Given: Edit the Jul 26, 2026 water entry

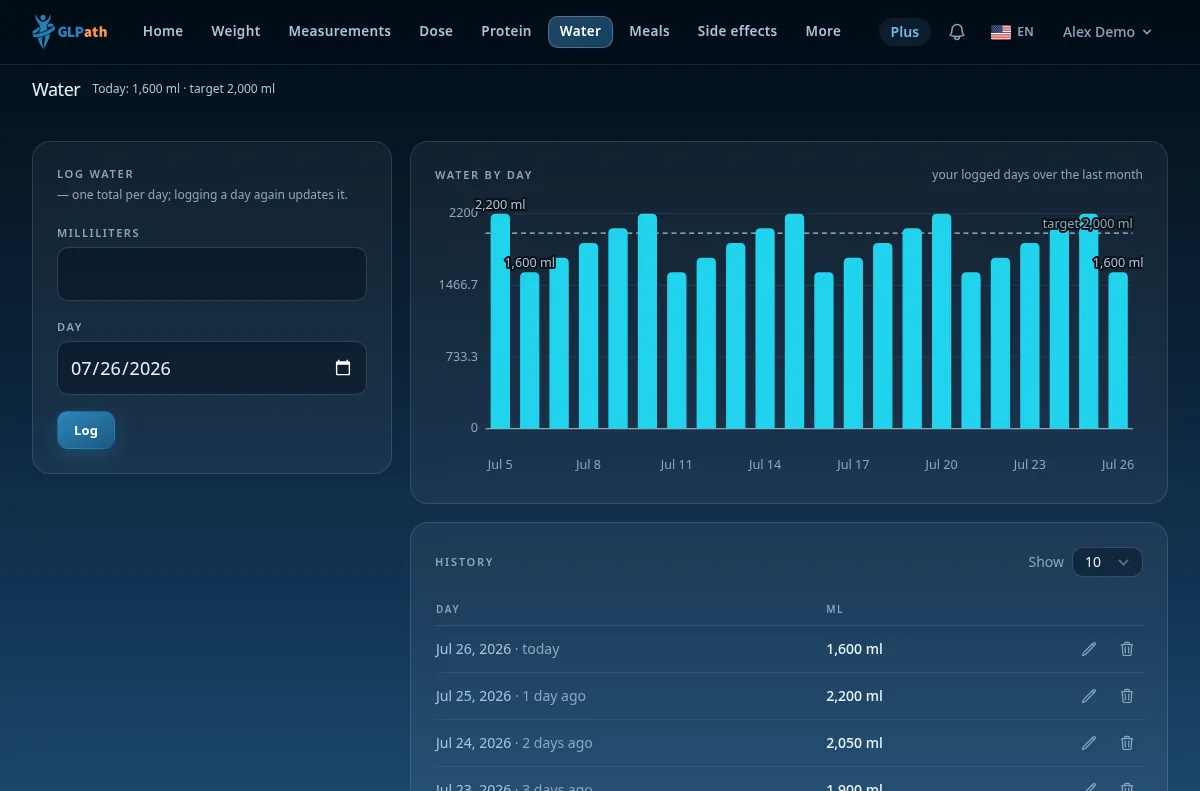Looking at the screenshot, I should 1089,649.
